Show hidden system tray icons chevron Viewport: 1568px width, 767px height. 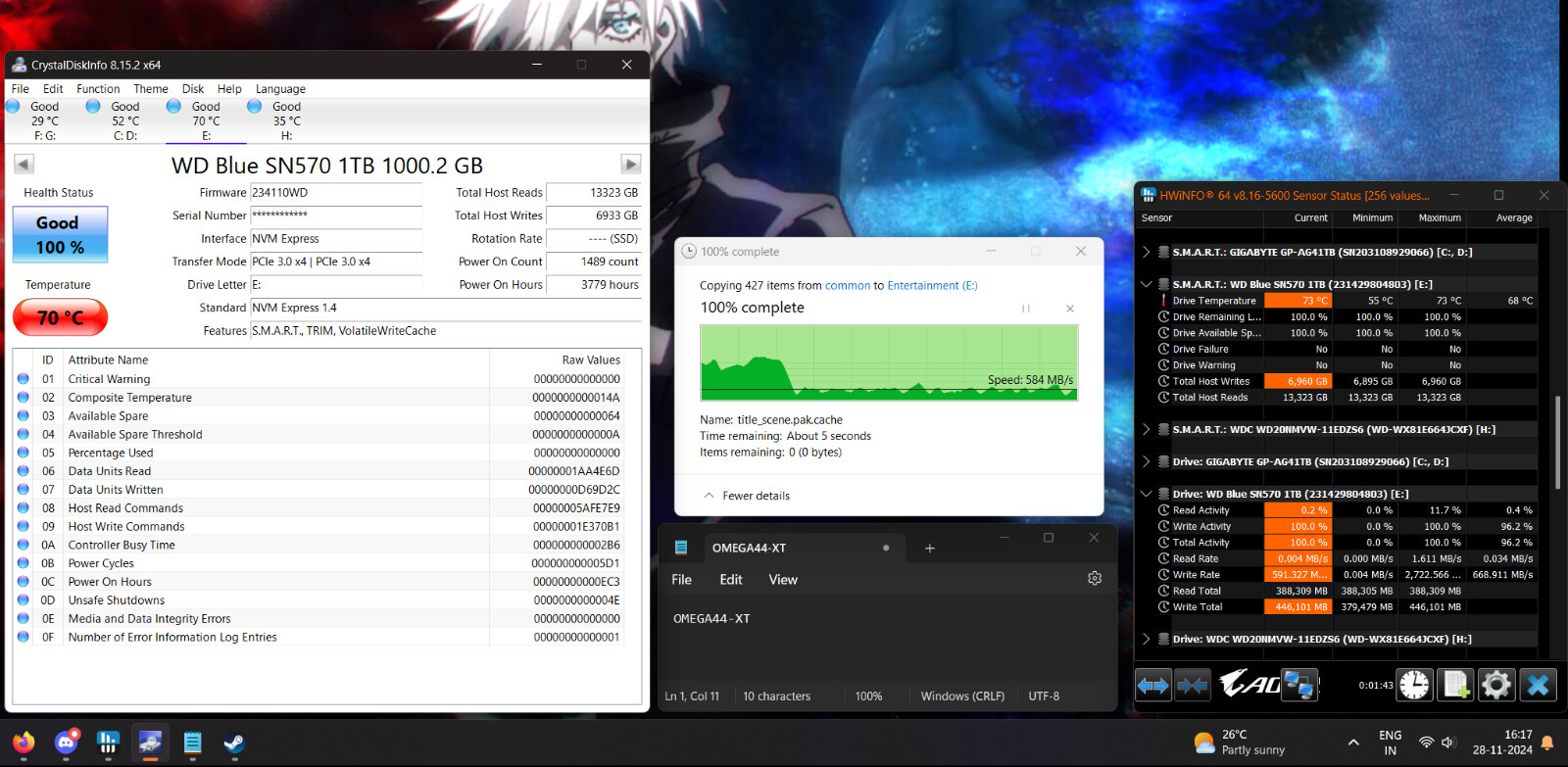[1353, 743]
